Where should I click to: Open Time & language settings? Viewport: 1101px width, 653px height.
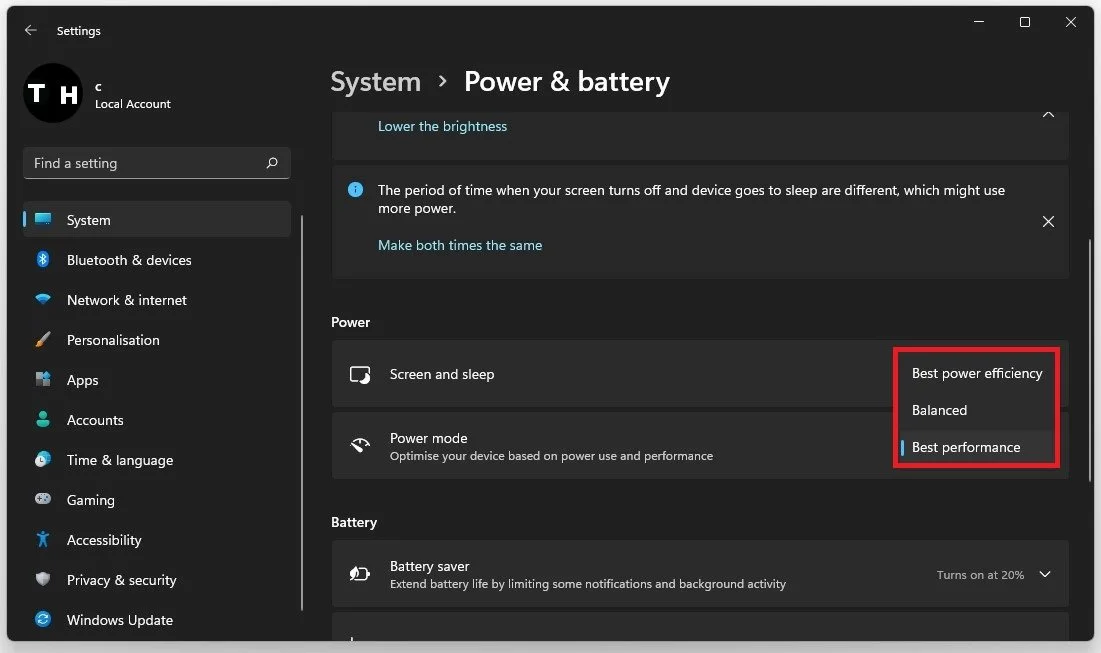(157, 460)
